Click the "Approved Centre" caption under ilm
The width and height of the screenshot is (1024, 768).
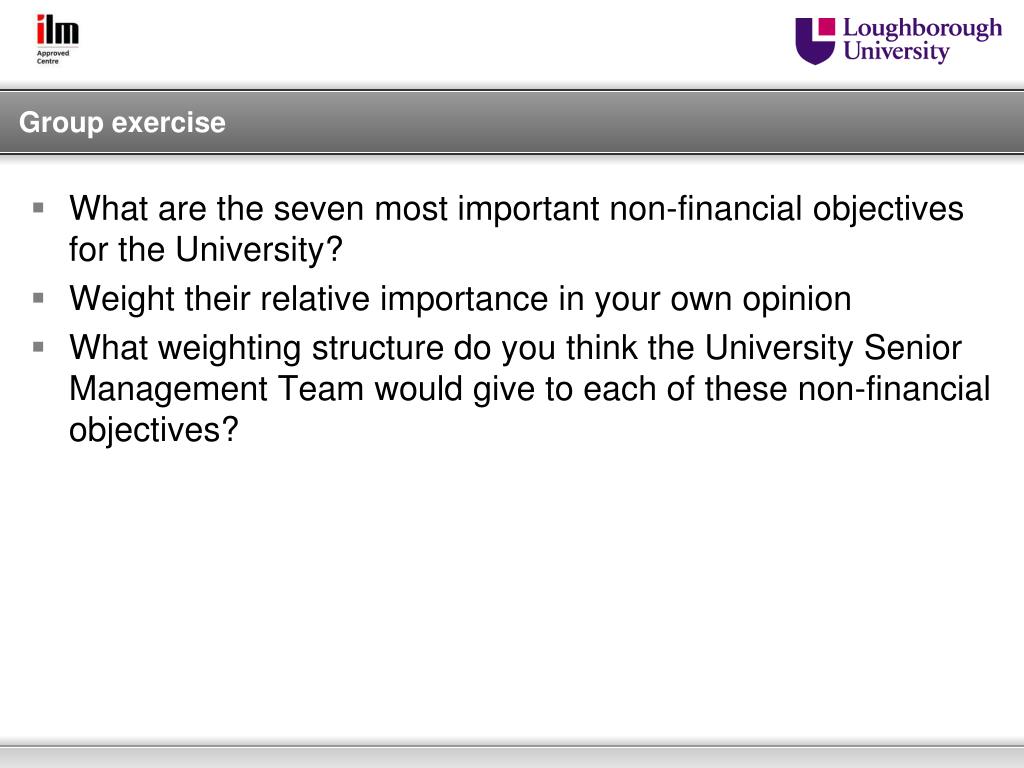[x=52, y=57]
